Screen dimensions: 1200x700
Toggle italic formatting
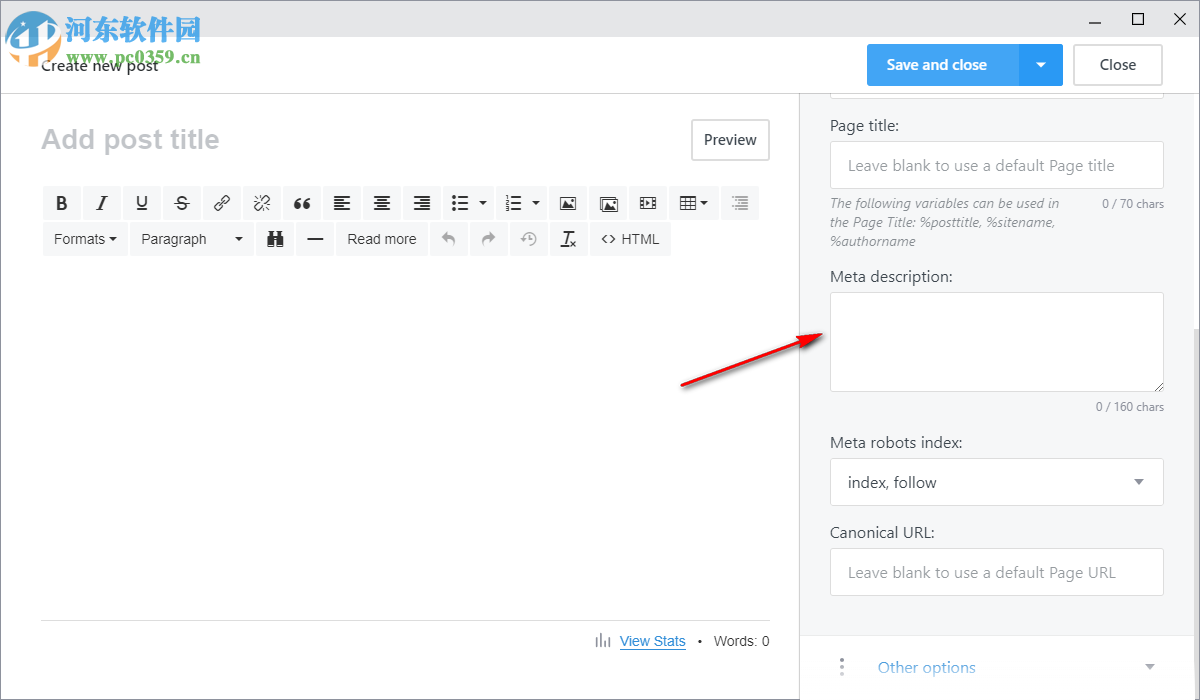102,203
